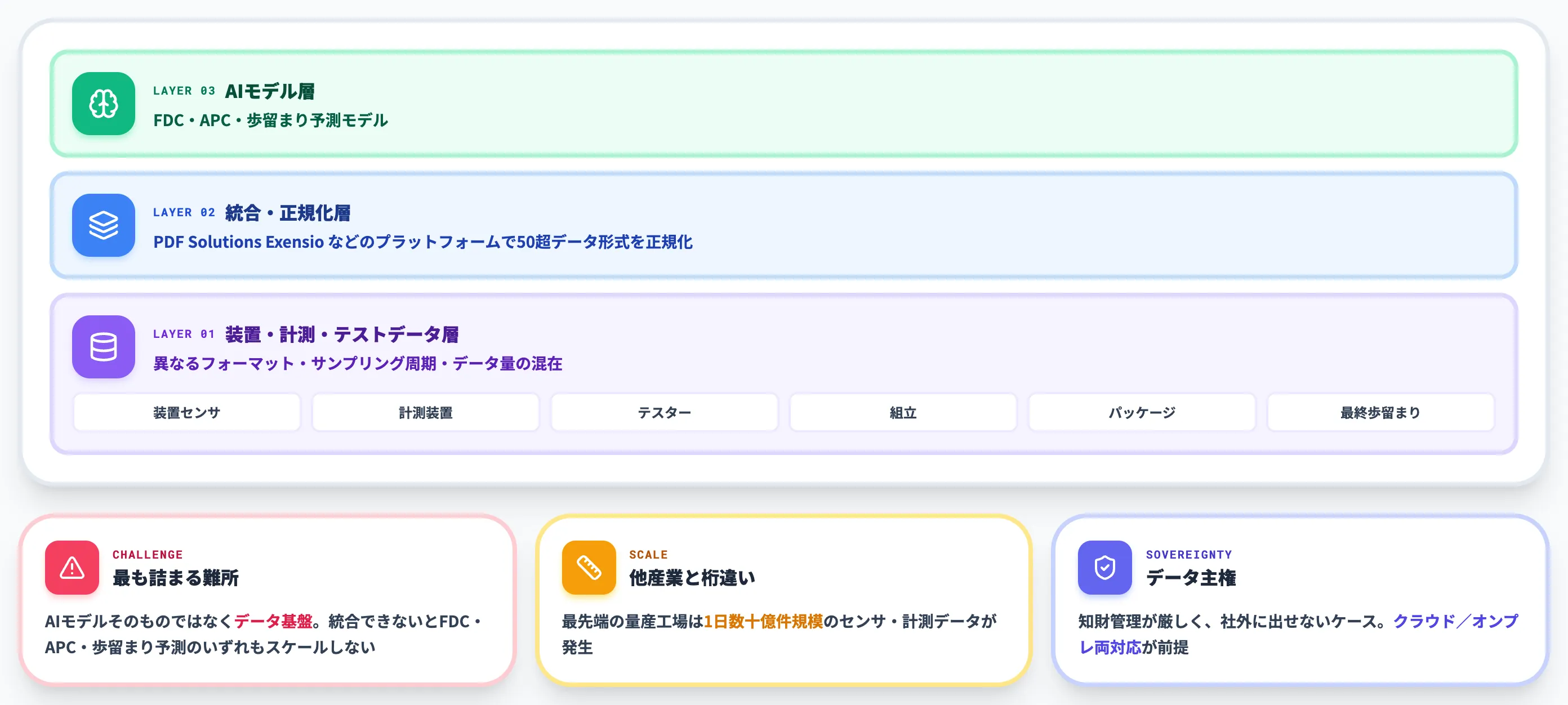1568x705 pixels.
Task: Click the SOVEREIGNTY label
Action: [1189, 555]
